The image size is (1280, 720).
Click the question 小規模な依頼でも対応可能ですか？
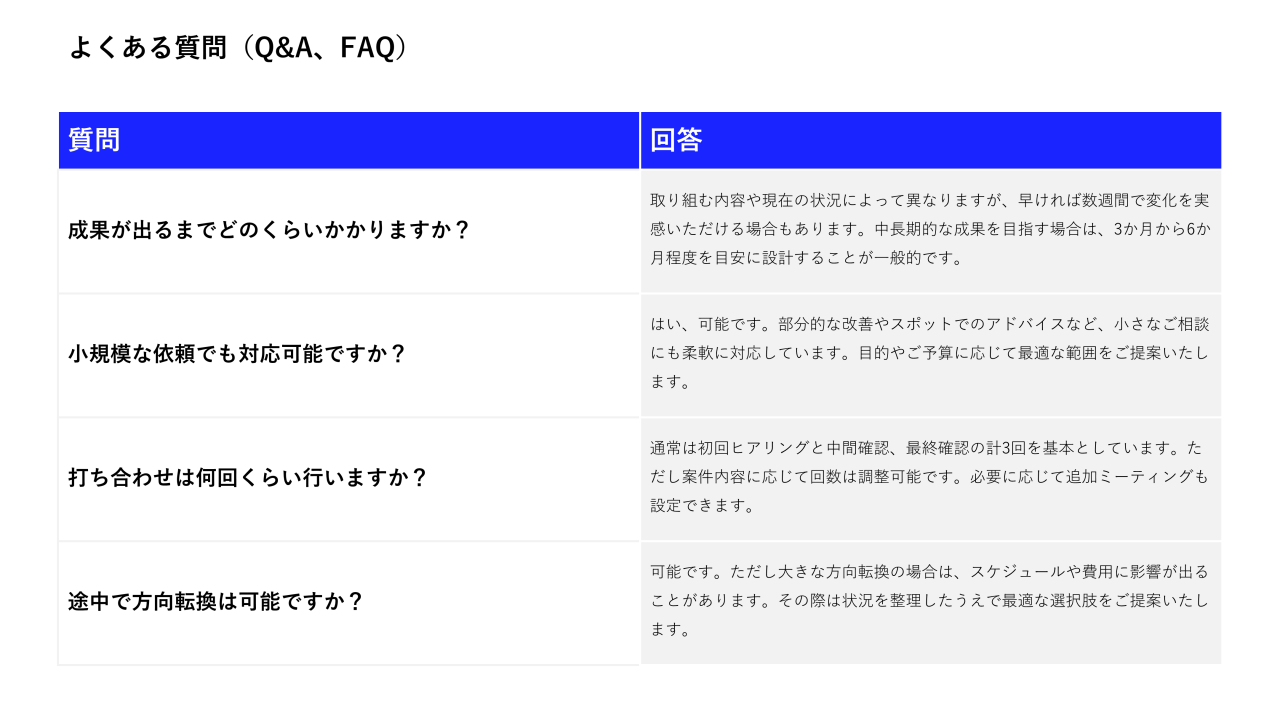tap(237, 354)
